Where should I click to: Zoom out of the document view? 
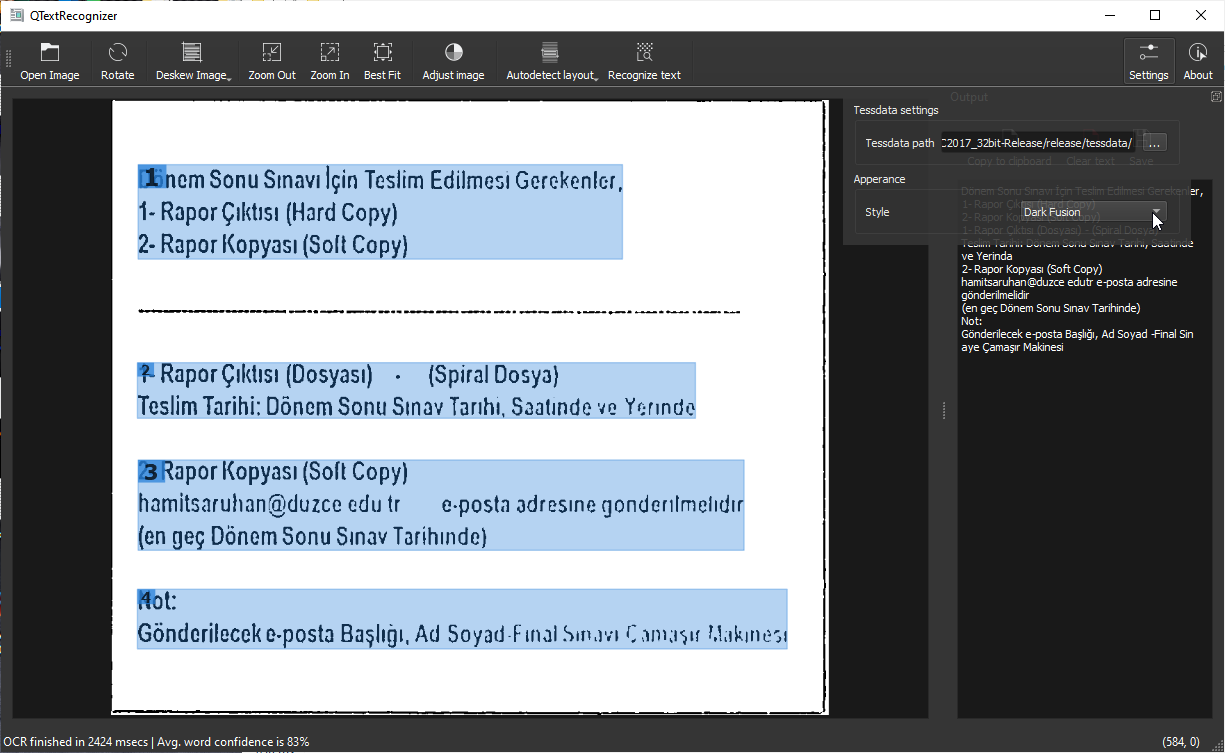click(x=272, y=62)
